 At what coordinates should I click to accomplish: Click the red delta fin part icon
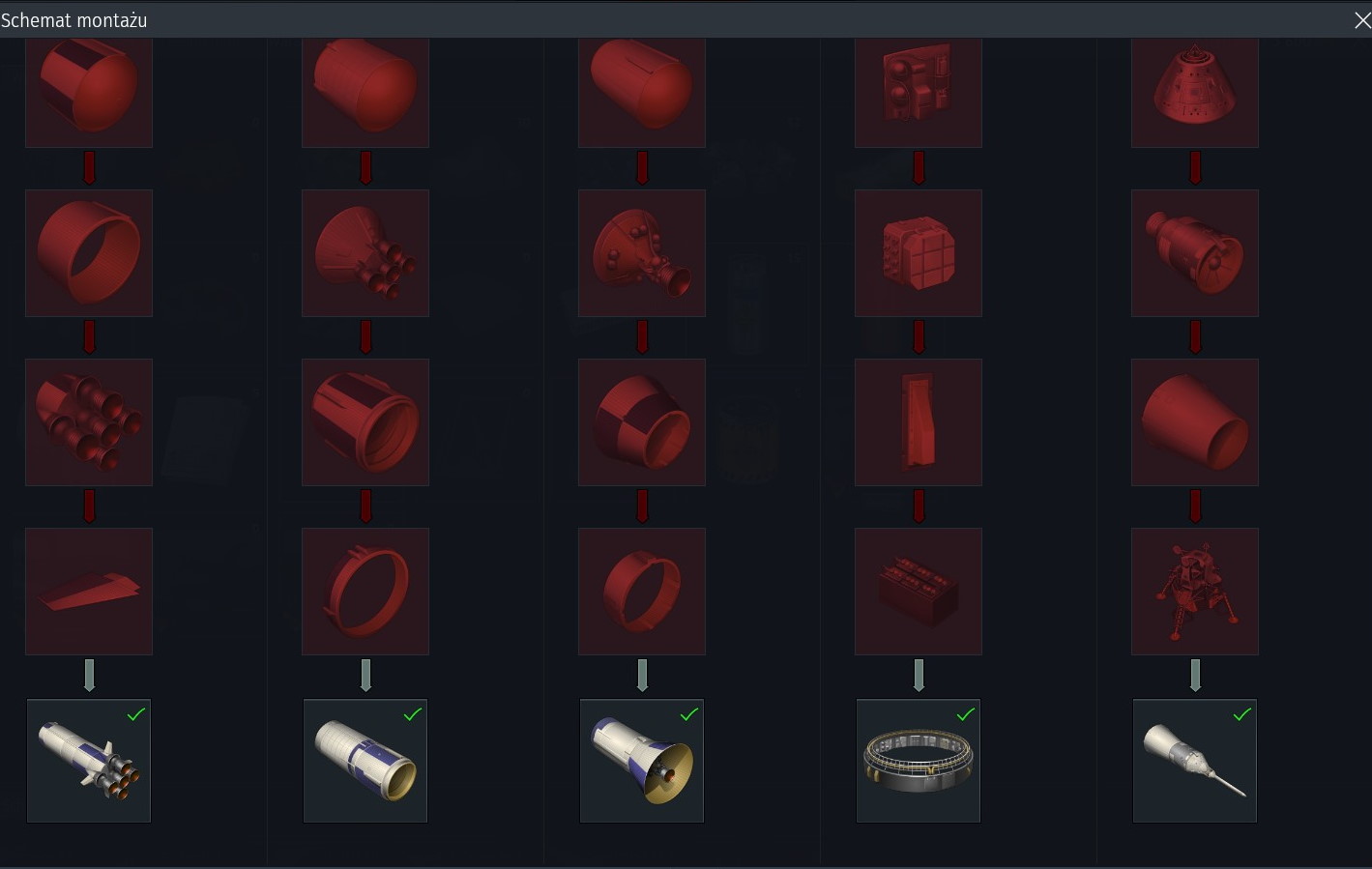pos(89,592)
